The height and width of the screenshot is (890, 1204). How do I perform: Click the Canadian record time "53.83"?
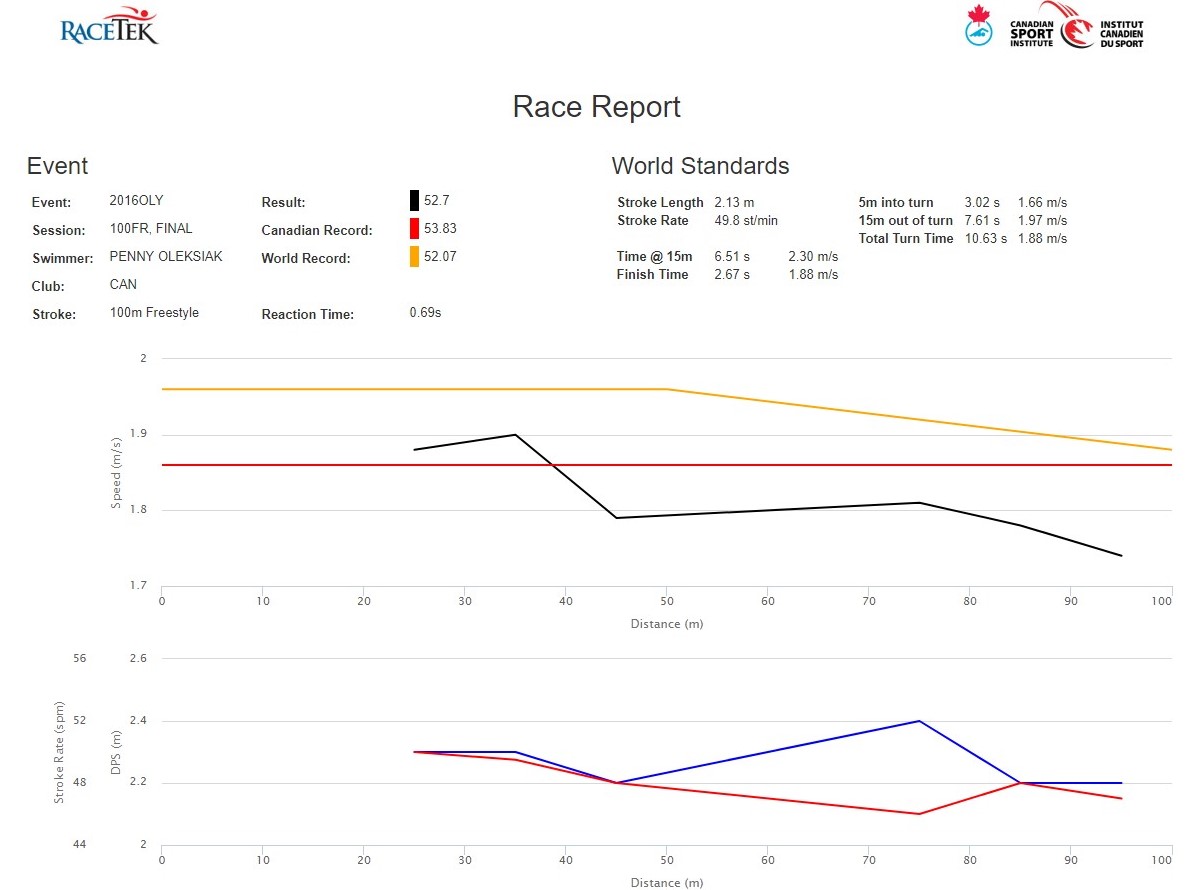[x=440, y=228]
